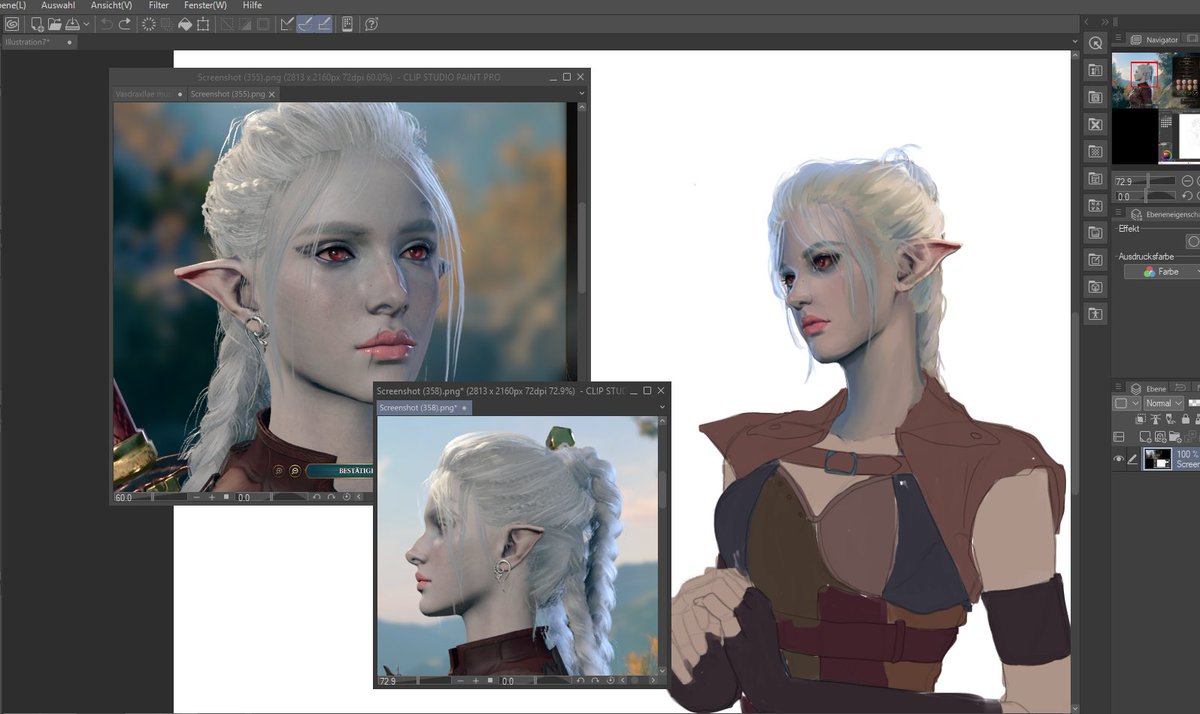1200x714 pixels.
Task: Open the Fenster(W) menu
Action: tap(205, 5)
